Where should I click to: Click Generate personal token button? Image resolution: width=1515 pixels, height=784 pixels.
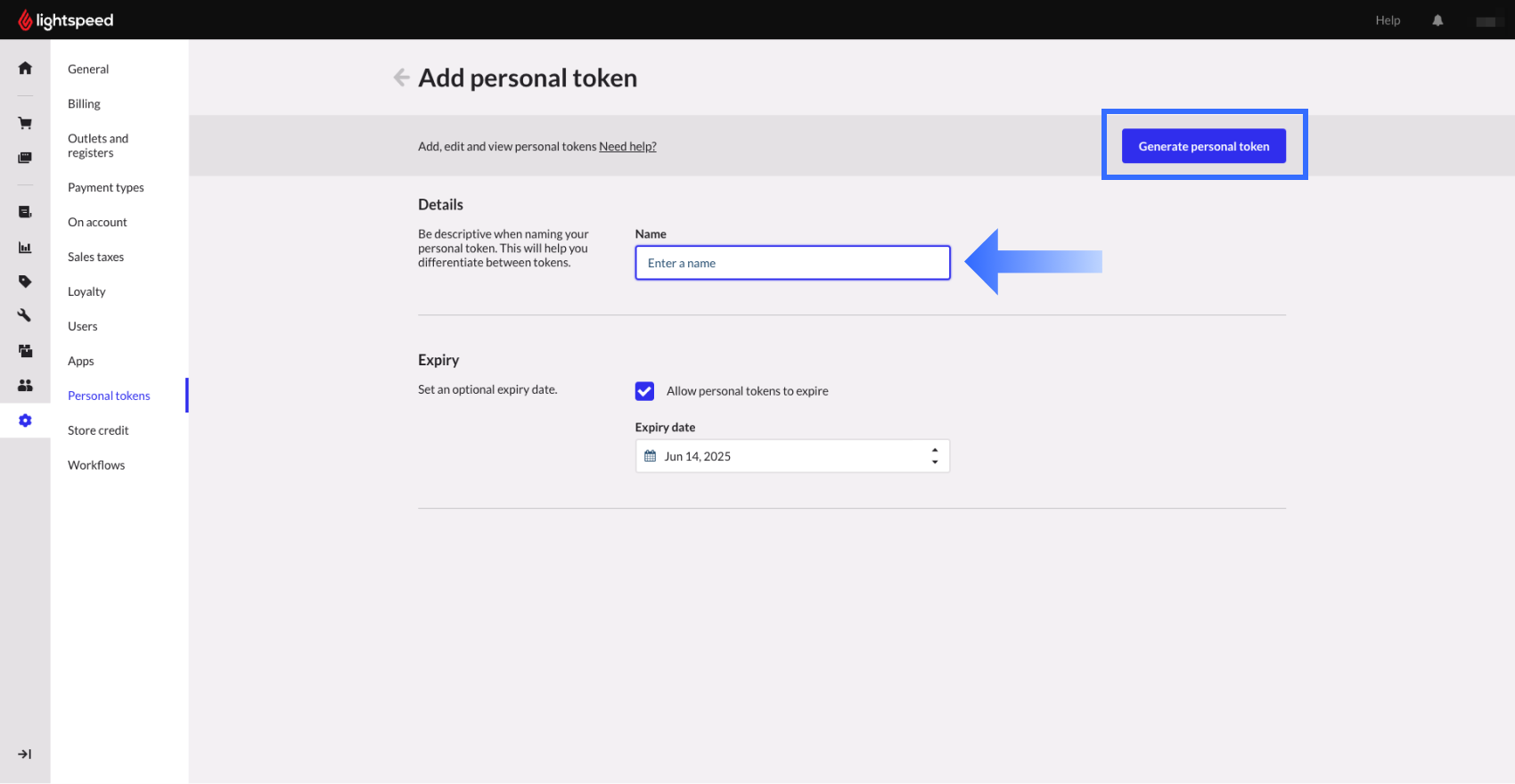pos(1203,146)
